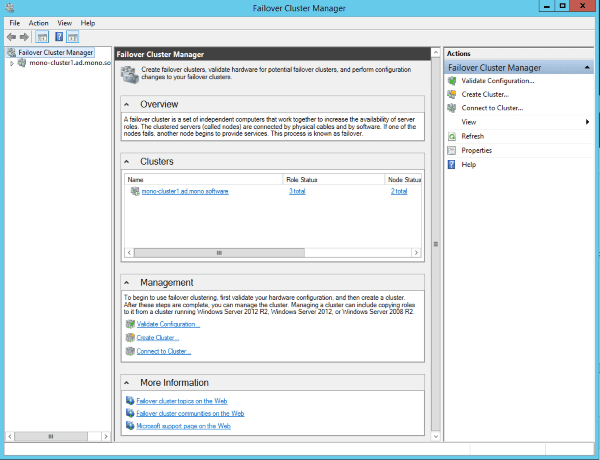600x460 pixels.
Task: Toggle the Action pane toolbar icon
Action: (x=73, y=37)
